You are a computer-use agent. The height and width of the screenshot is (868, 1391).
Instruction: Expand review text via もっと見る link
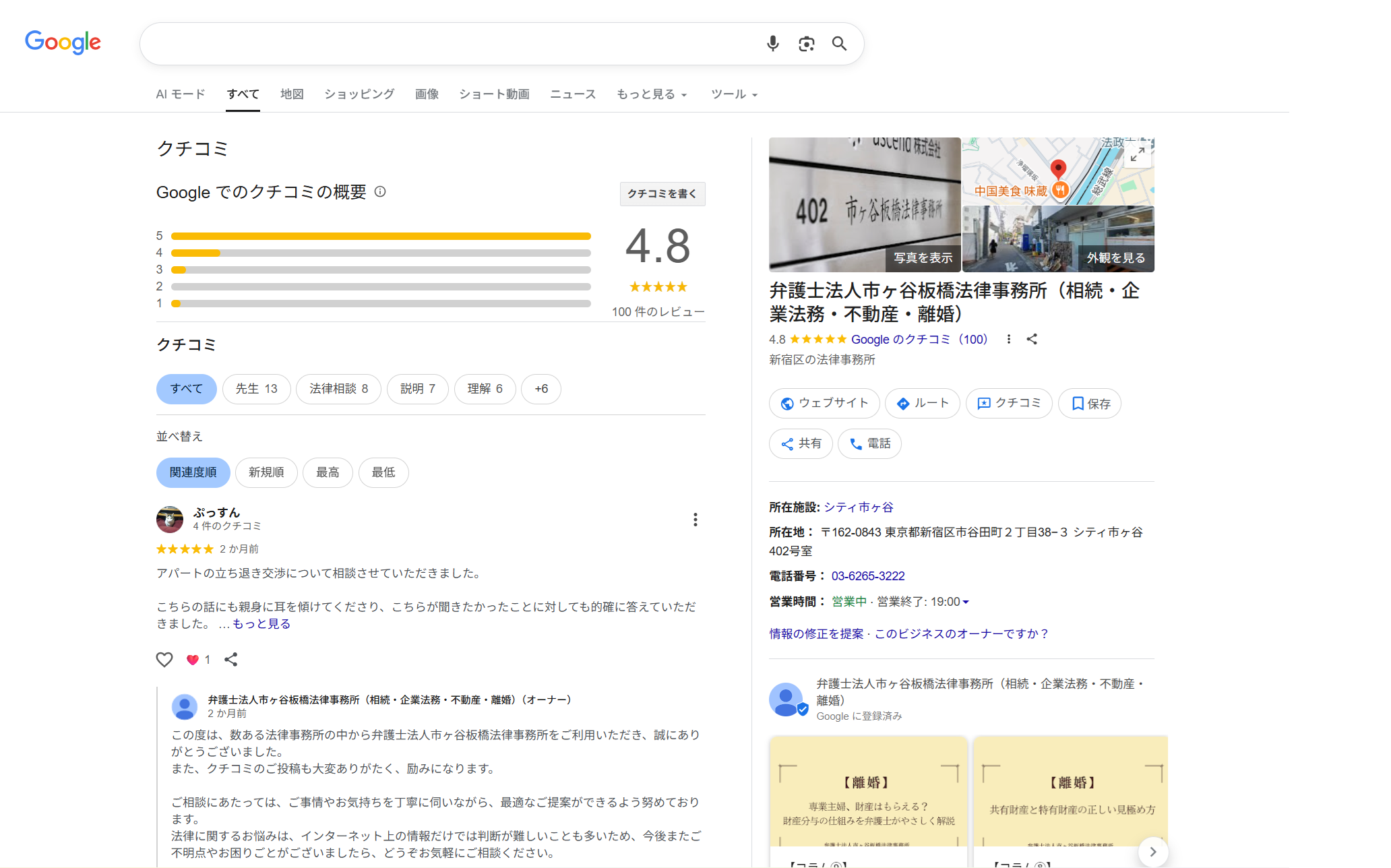261,624
